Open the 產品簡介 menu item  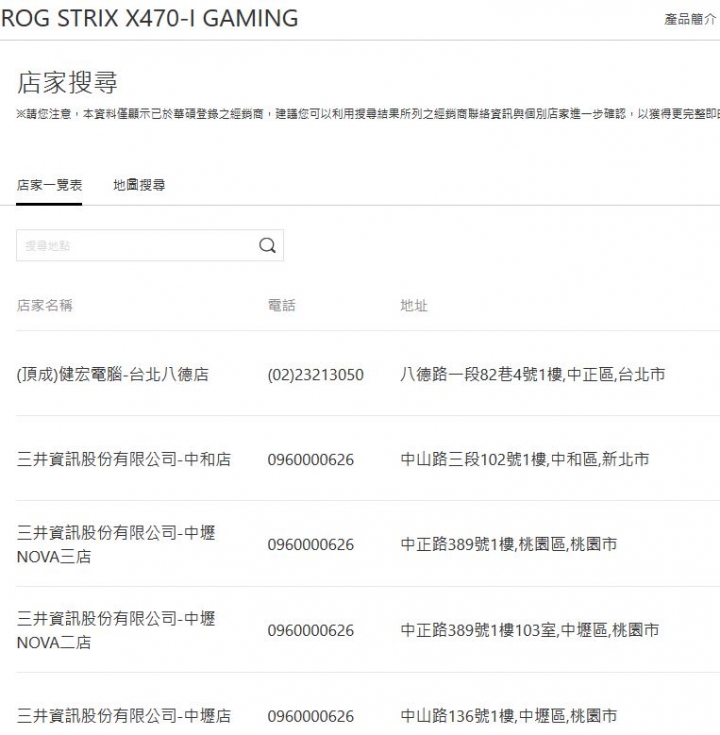pos(690,19)
